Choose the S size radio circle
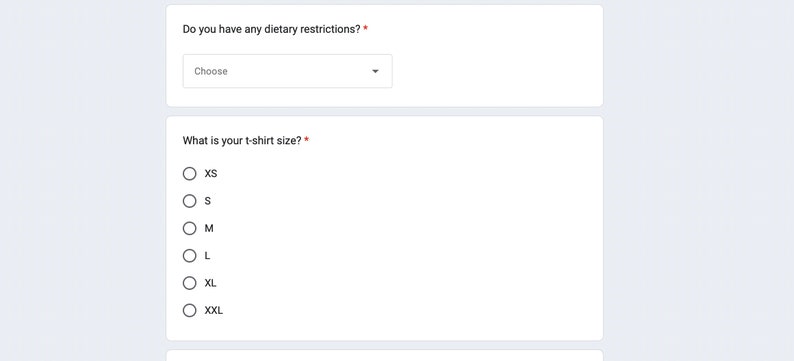The height and width of the screenshot is (361, 794). 189,201
